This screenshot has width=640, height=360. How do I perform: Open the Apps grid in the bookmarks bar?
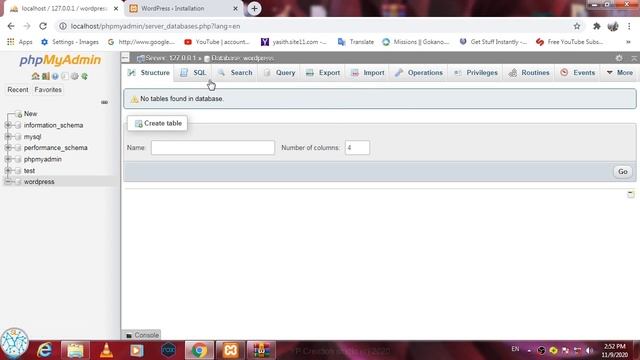pos(19,42)
